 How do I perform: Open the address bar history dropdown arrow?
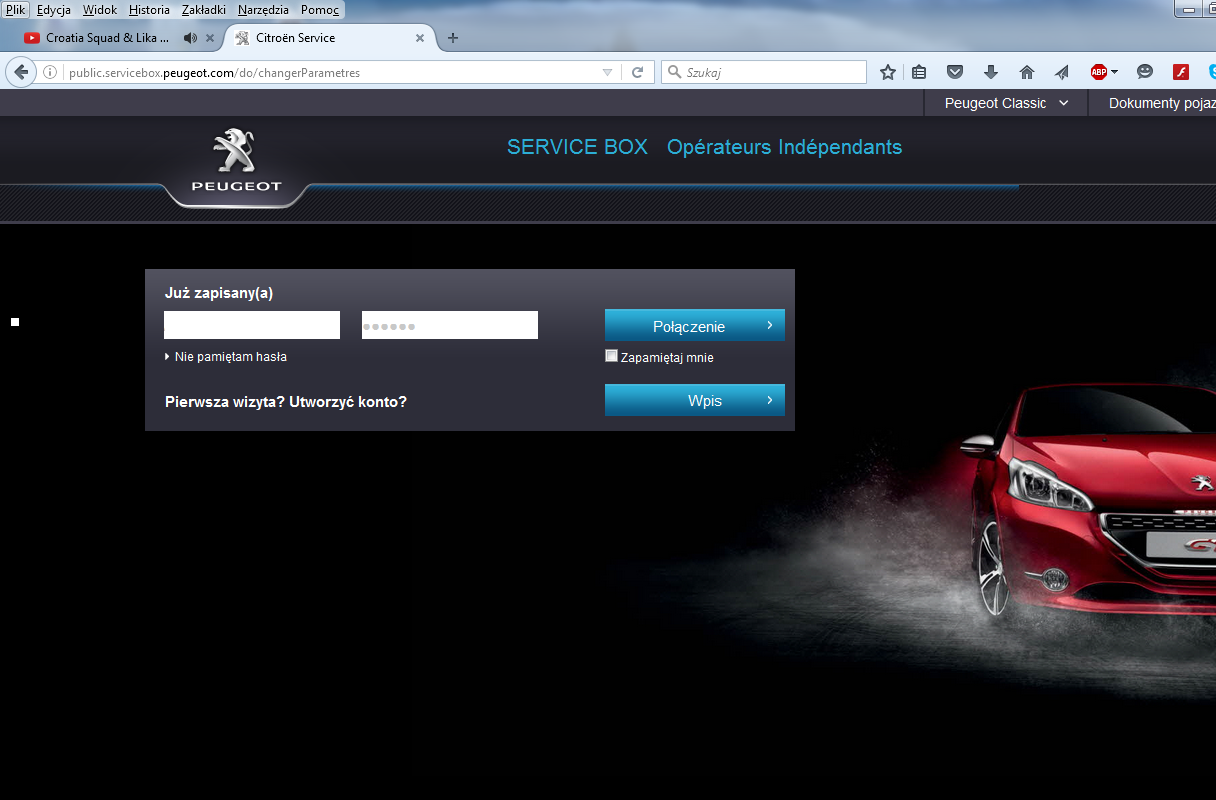(607, 72)
